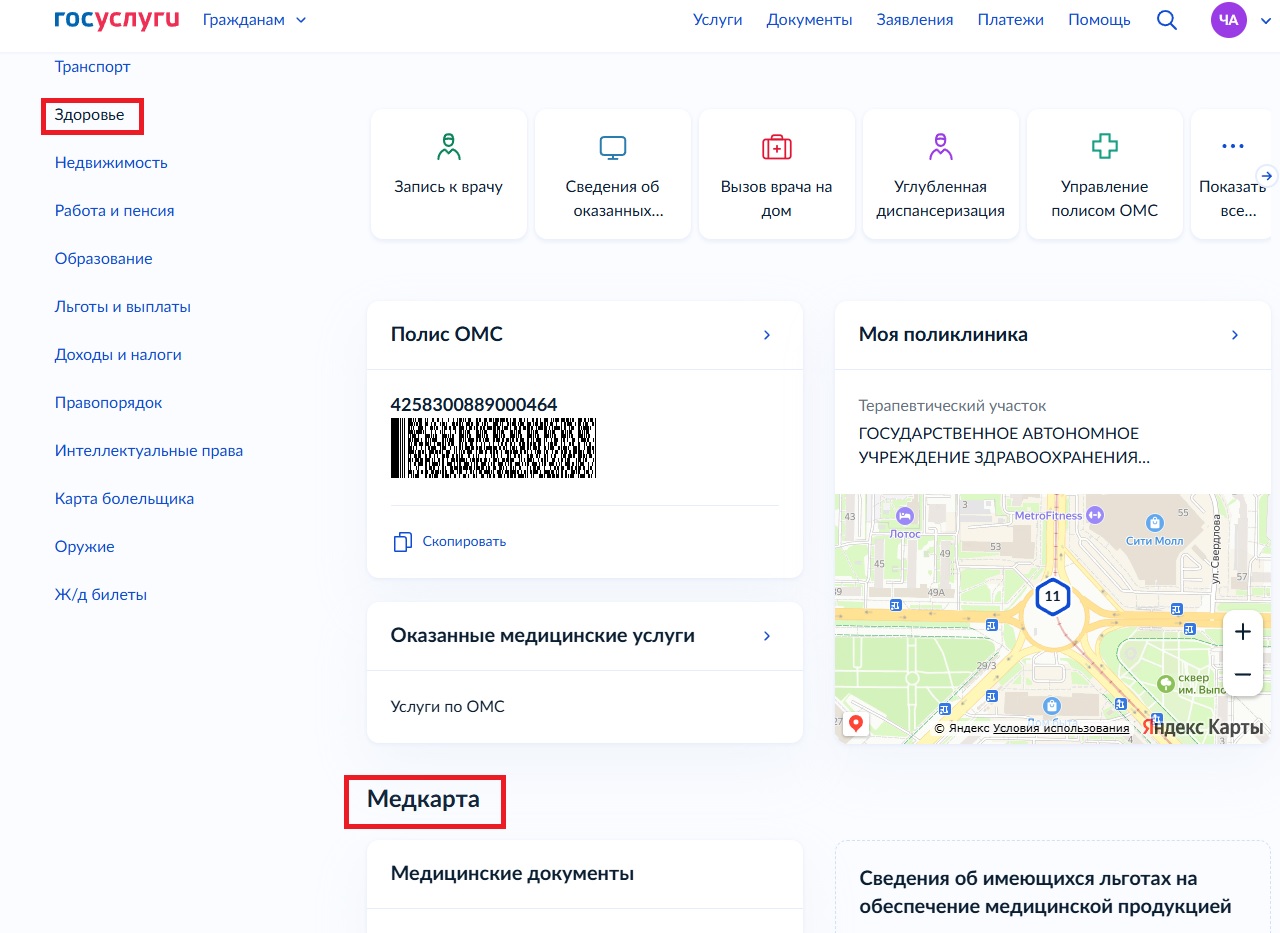Open the Платежи menu item

[1010, 19]
